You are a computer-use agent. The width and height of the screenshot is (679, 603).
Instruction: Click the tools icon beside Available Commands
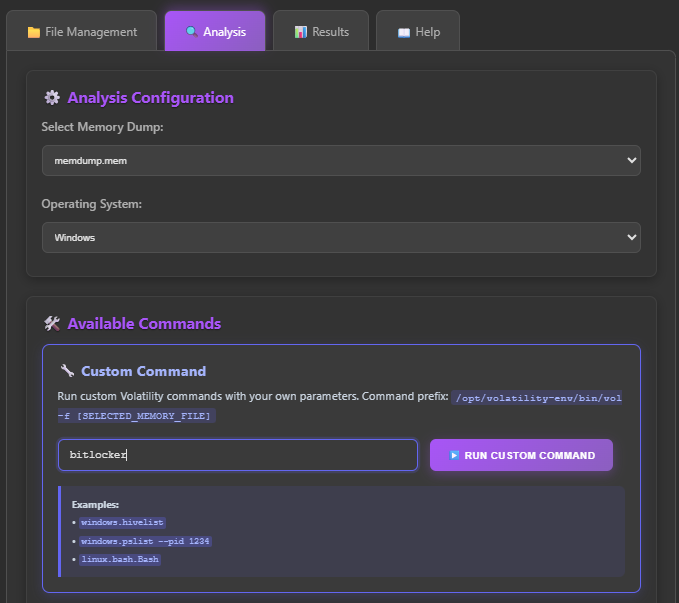pos(52,324)
